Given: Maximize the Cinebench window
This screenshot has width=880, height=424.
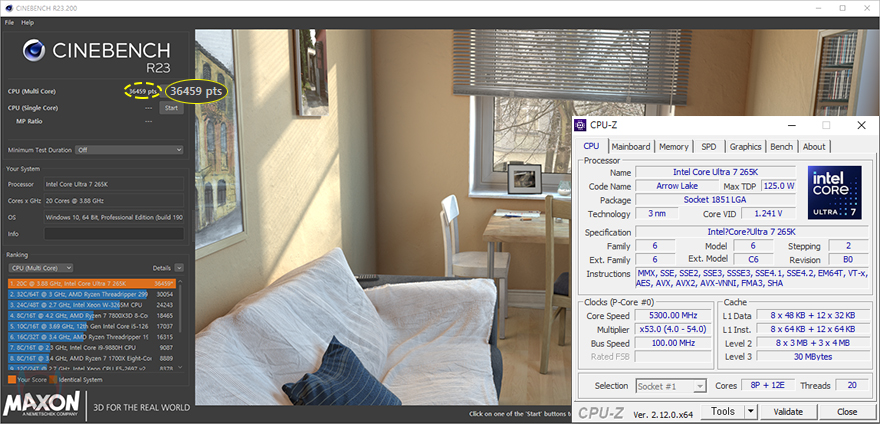Looking at the screenshot, I should point(842,8).
